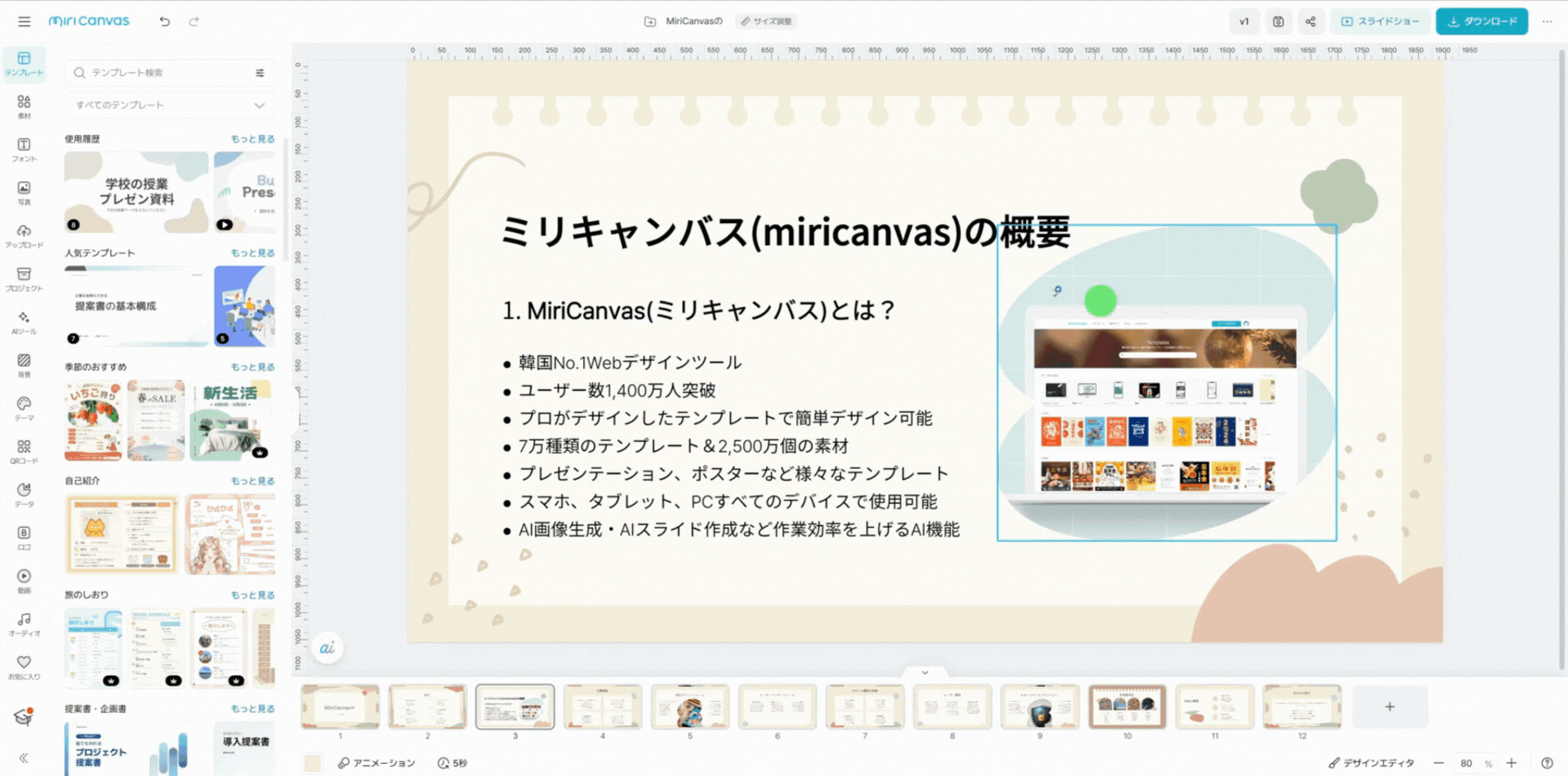1568x776 pixels.
Task: Collapse the sidebar with double chevron
Action: (24, 758)
